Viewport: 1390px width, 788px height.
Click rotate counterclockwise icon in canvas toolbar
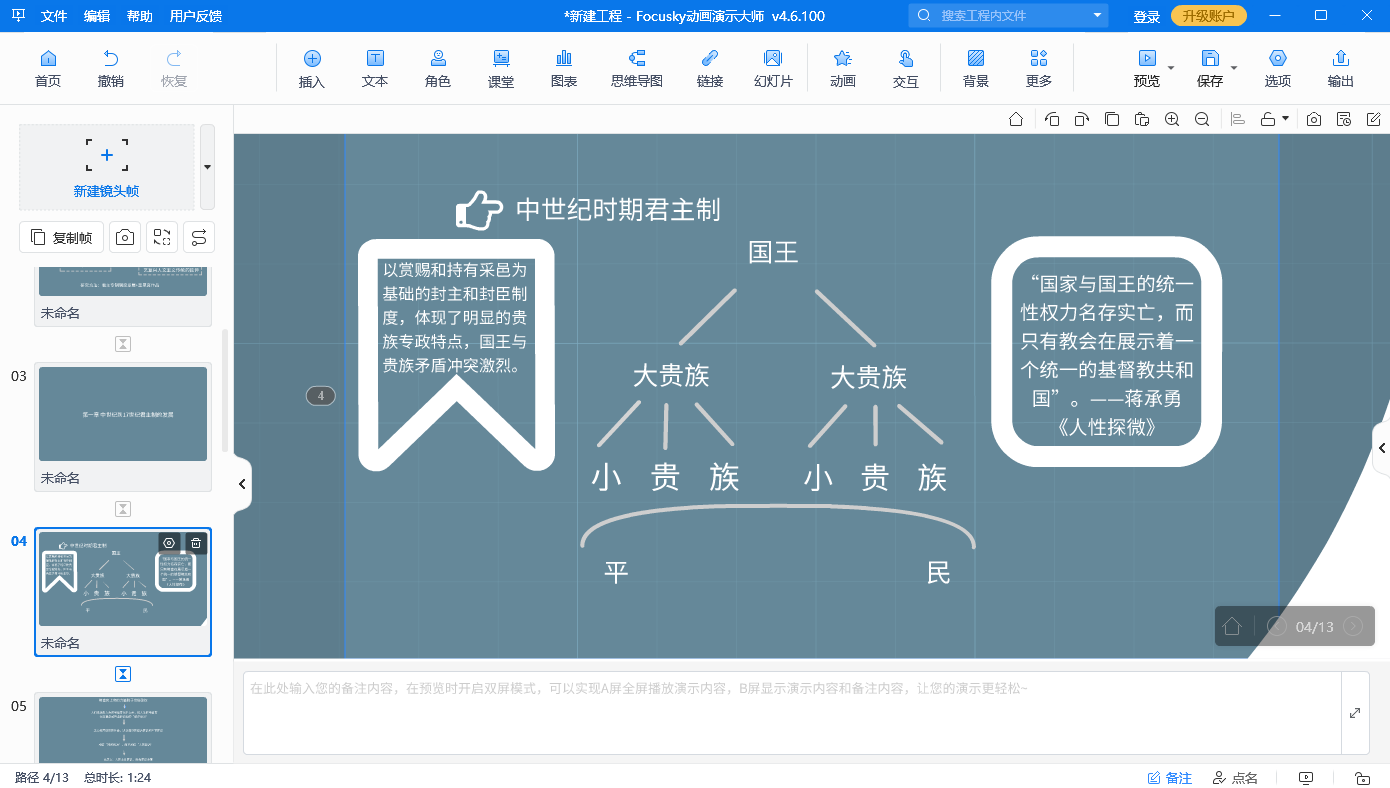click(x=1052, y=119)
